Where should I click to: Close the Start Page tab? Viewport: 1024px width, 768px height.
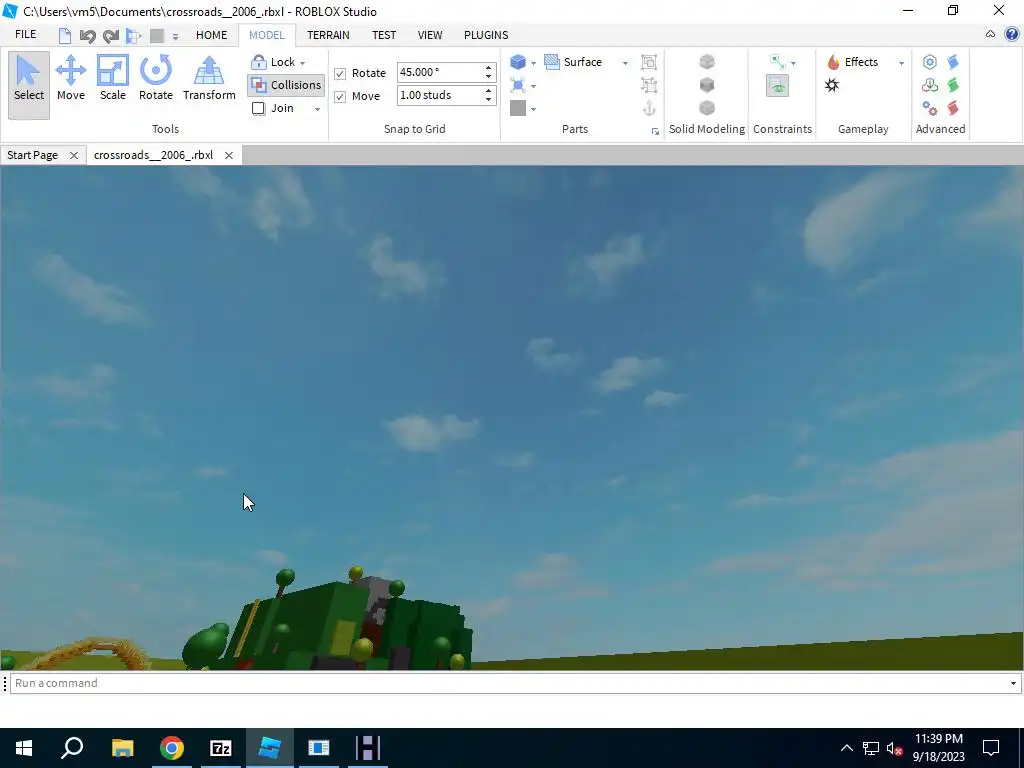pyautogui.click(x=74, y=155)
